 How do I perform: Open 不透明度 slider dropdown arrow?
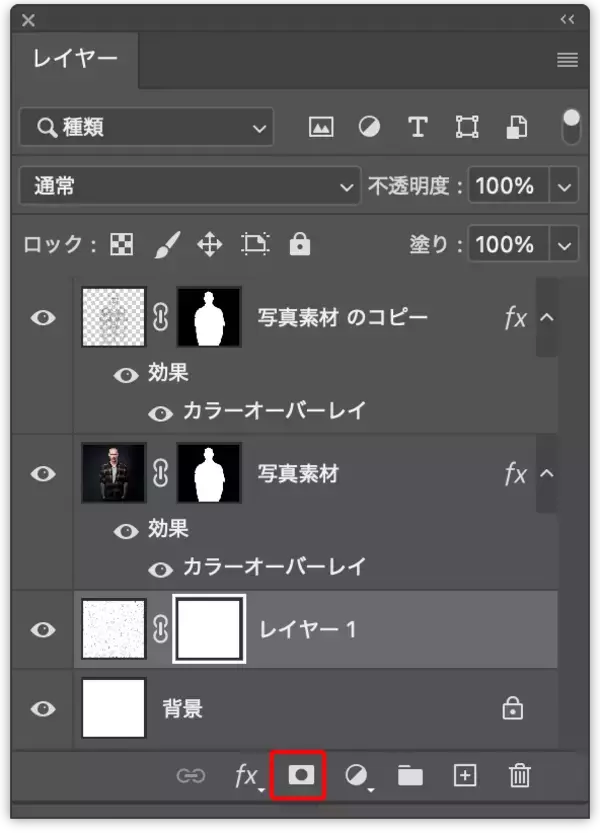(564, 186)
